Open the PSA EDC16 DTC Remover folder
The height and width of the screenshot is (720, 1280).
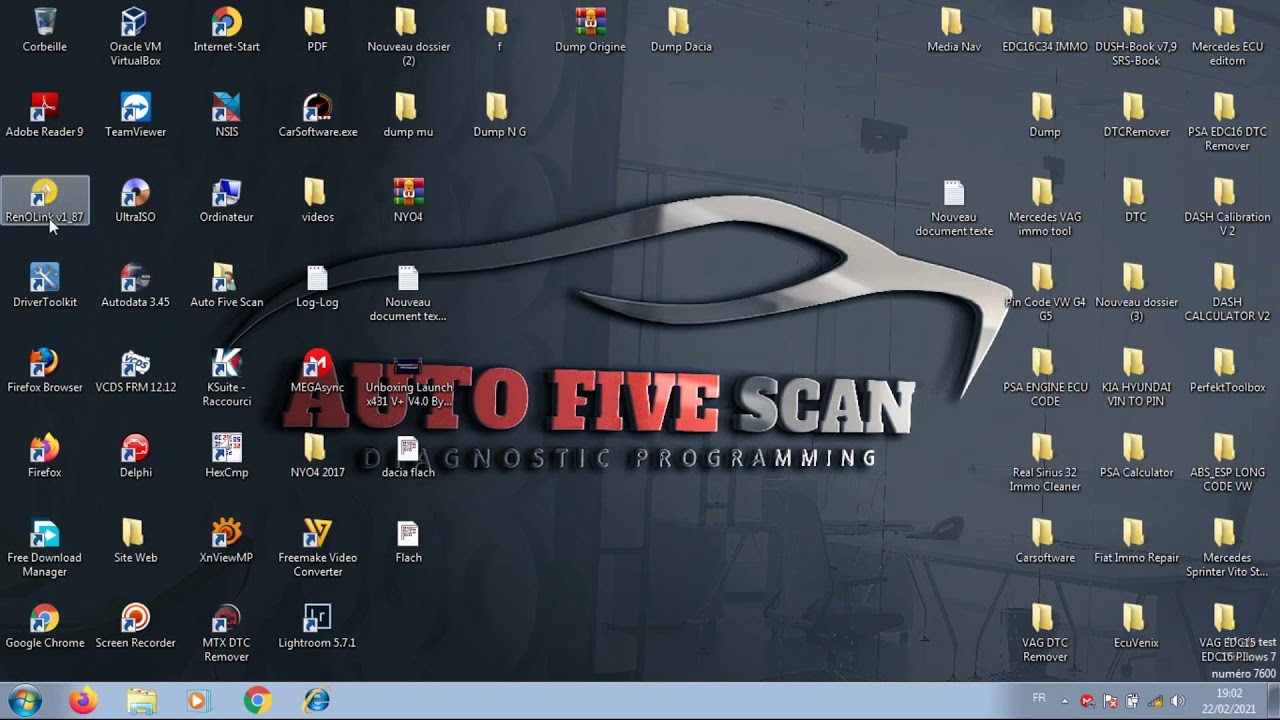[1227, 122]
